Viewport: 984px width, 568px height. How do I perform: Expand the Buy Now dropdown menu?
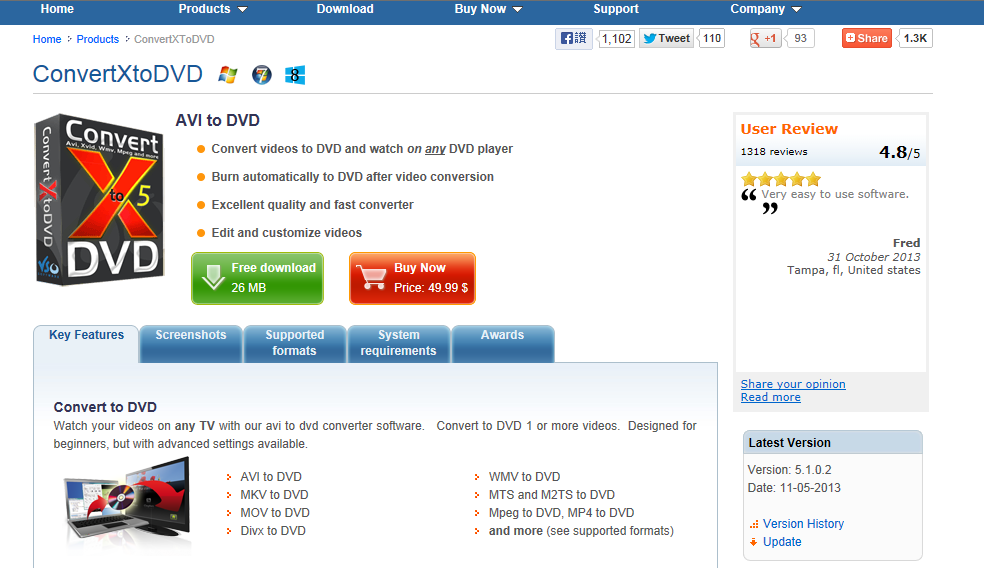click(488, 9)
